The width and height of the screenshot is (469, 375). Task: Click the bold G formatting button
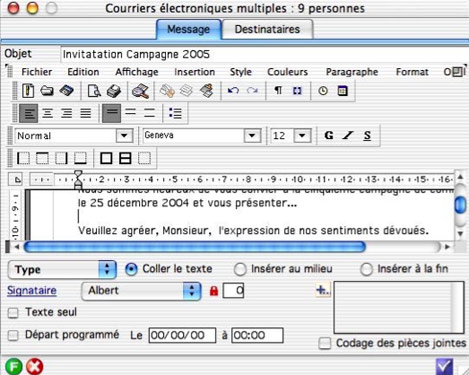329,135
